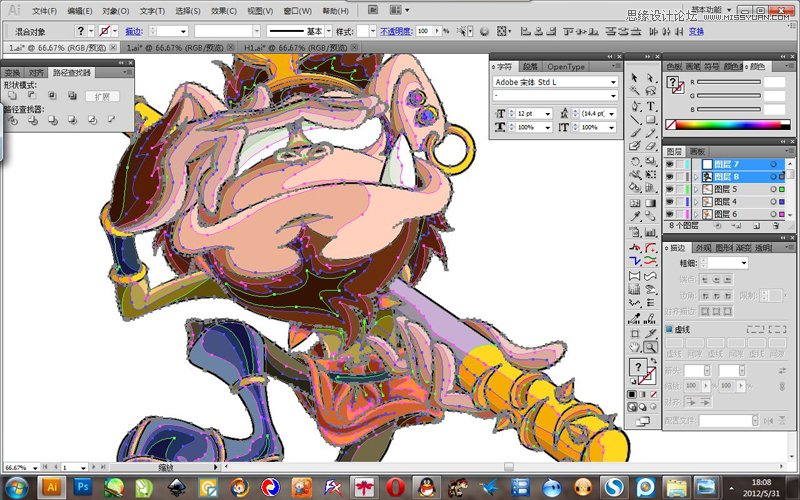The height and width of the screenshot is (500, 800).
Task: Hide layer 图层 7 with its eye
Action: pos(670,164)
